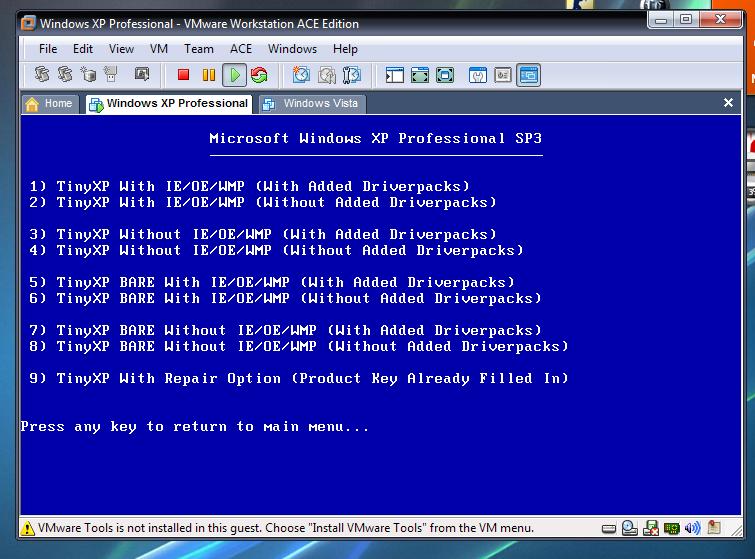This screenshot has width=755, height=559.
Task: Open the View menu
Action: click(x=121, y=49)
